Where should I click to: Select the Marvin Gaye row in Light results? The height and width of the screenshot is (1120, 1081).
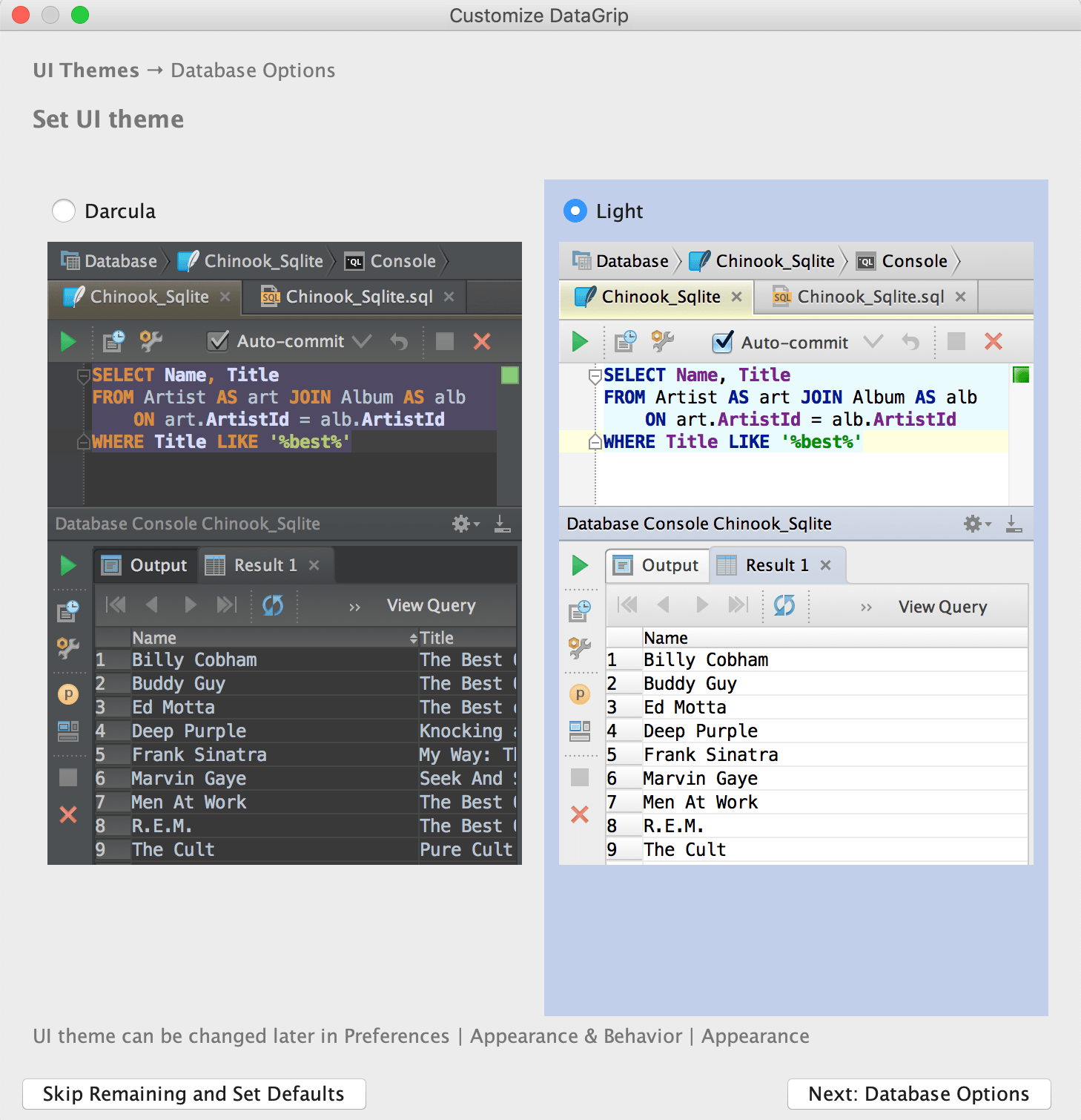(x=817, y=779)
